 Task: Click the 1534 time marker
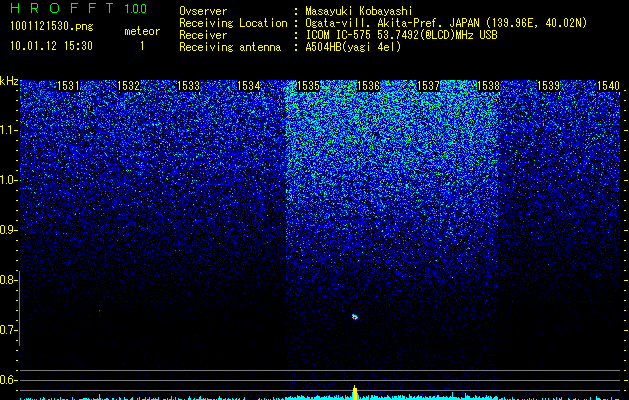[248, 86]
